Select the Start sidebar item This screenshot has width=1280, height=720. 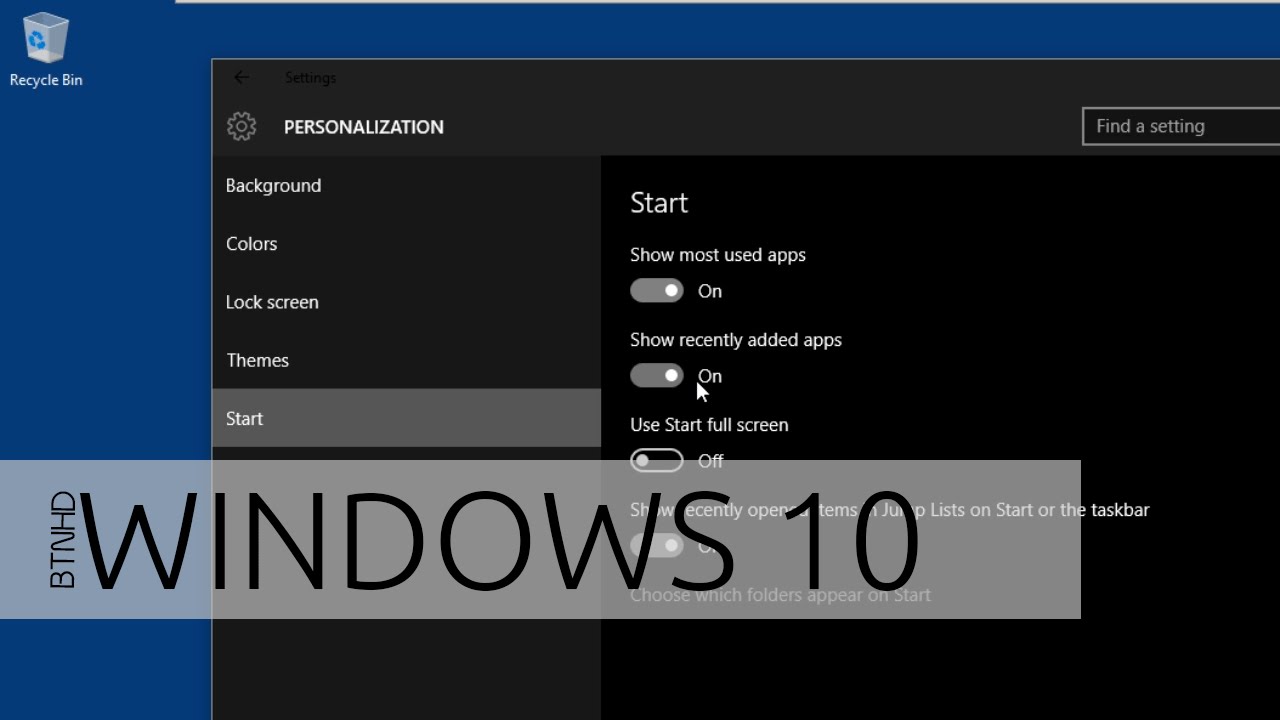click(x=406, y=418)
